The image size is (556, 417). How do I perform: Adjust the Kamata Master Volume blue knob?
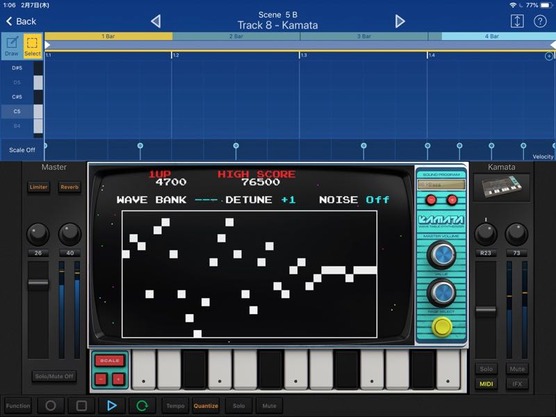click(441, 255)
